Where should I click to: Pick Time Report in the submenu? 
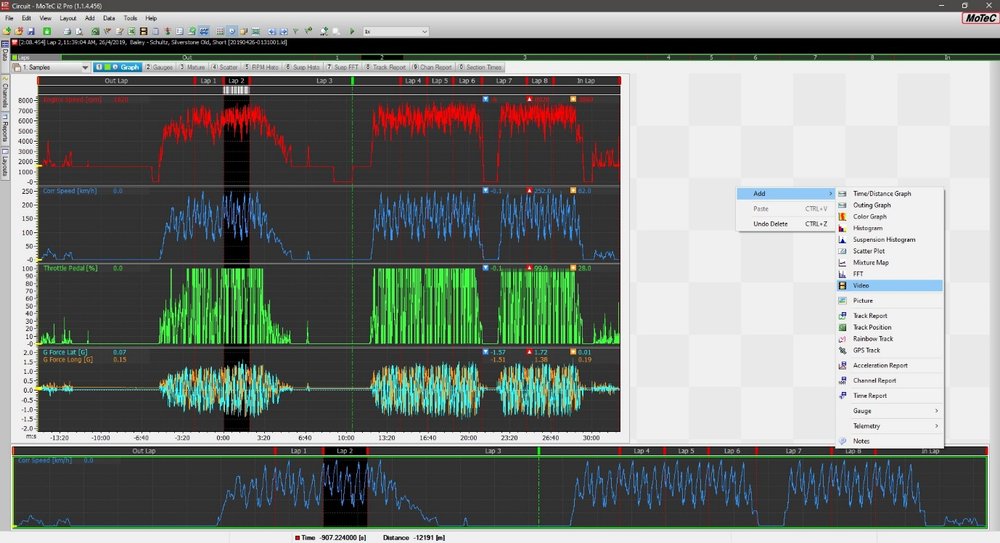pos(890,396)
